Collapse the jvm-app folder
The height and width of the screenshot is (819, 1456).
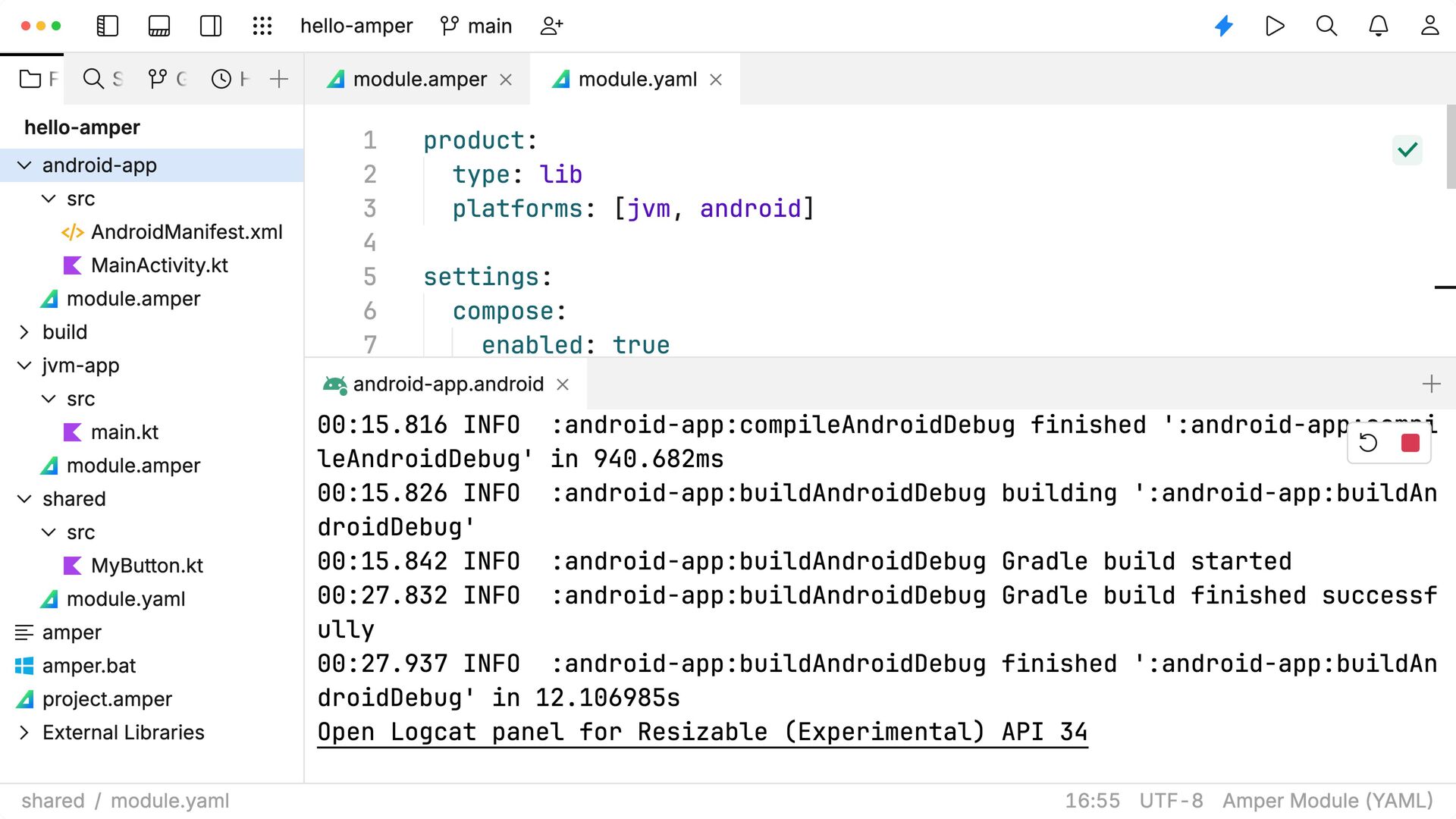click(24, 366)
